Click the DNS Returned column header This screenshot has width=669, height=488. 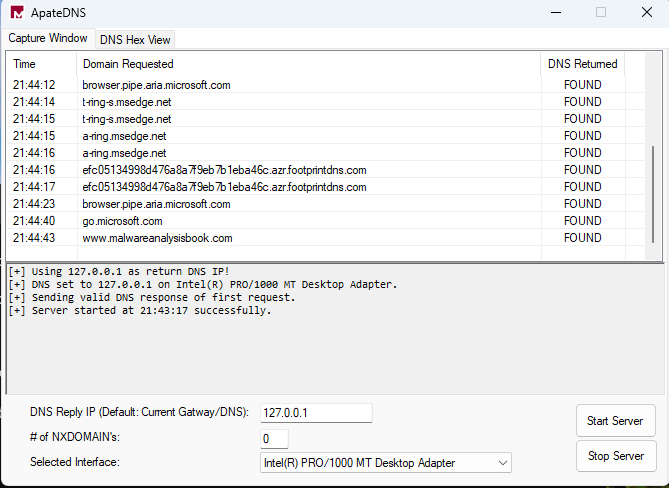[x=582, y=64]
